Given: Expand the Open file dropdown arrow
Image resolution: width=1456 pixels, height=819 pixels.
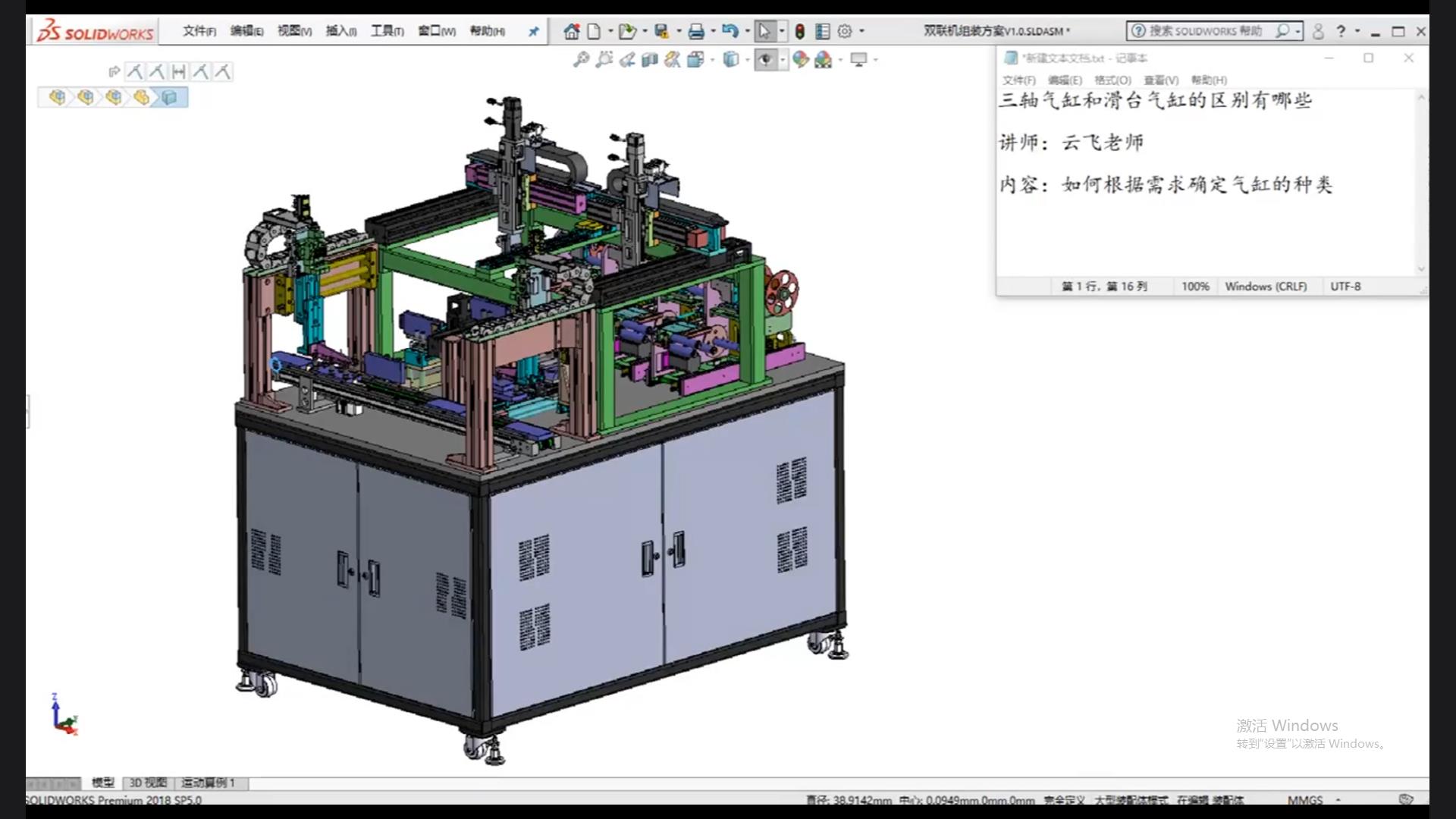Looking at the screenshot, I should [x=645, y=31].
